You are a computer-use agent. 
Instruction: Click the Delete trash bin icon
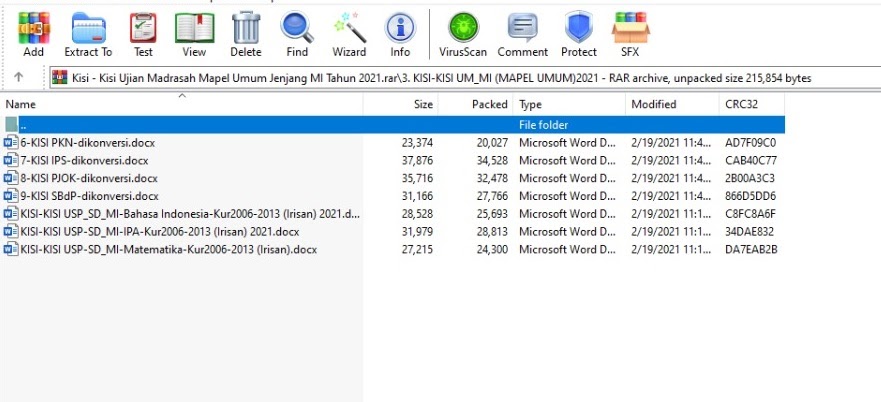click(x=246, y=28)
